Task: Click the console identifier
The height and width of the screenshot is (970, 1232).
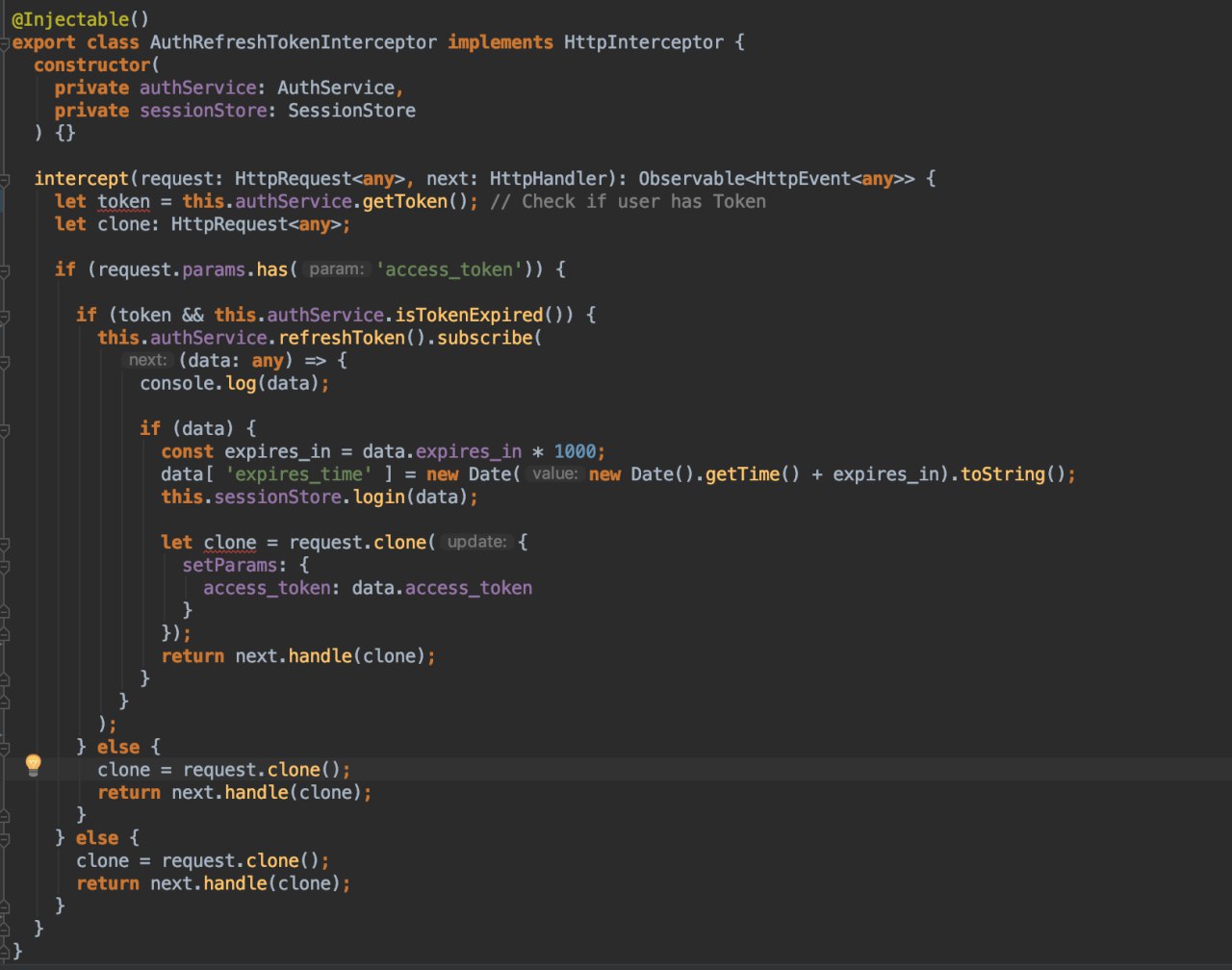Action: coord(176,384)
